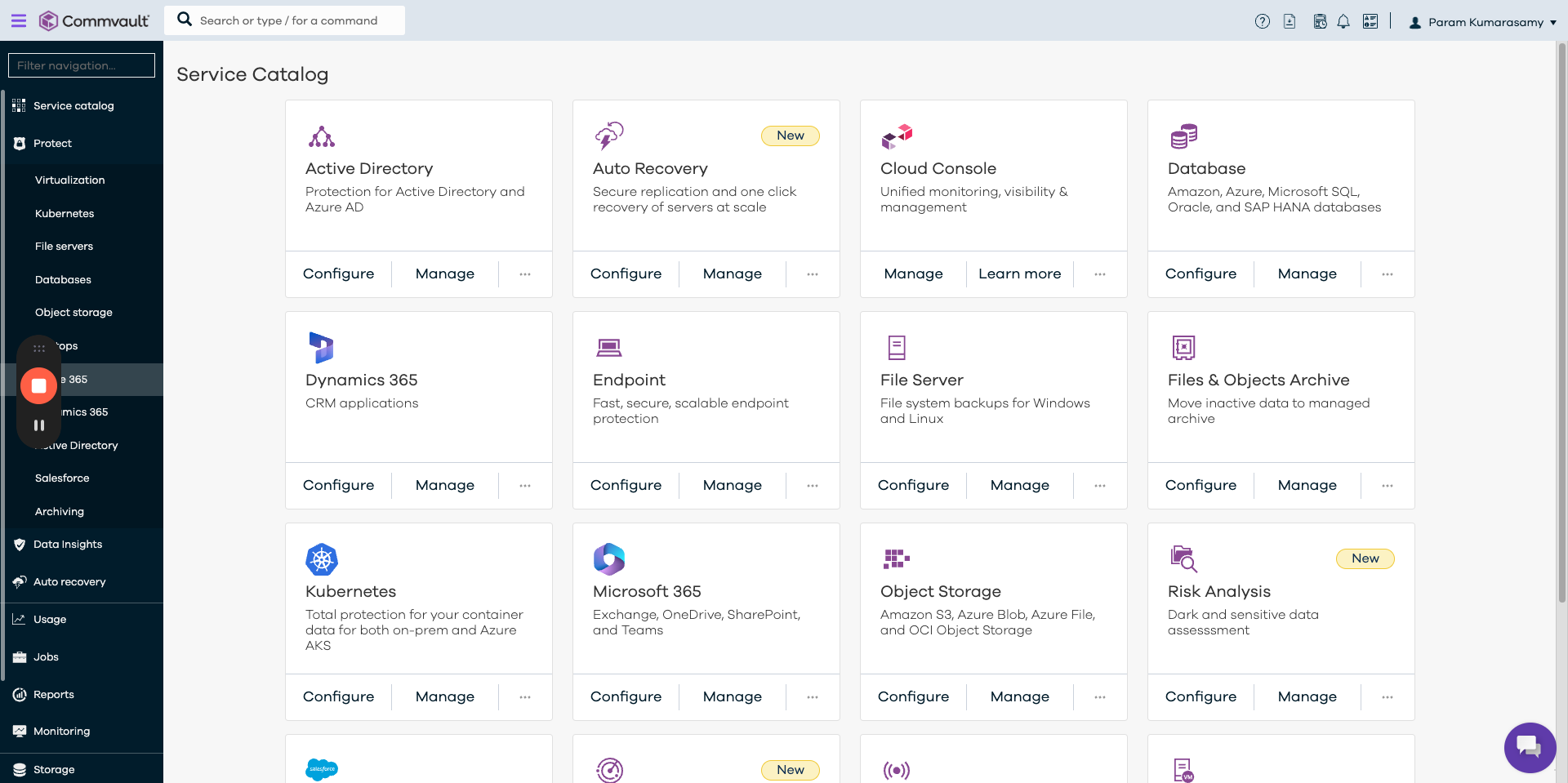The image size is (1568, 783).
Task: Select Archiving in the sidebar
Action: tap(60, 512)
